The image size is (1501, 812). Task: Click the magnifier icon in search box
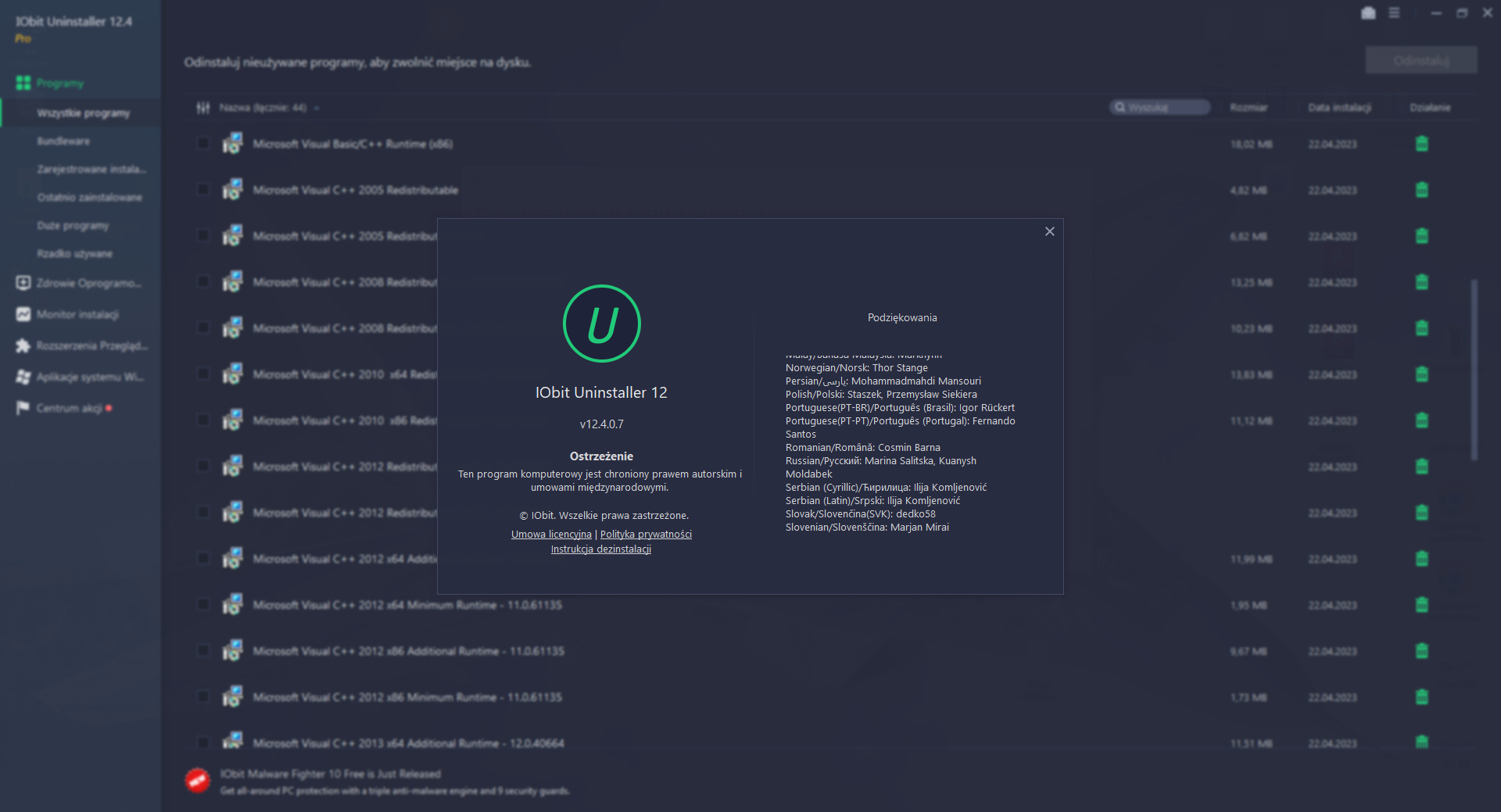(x=1119, y=107)
